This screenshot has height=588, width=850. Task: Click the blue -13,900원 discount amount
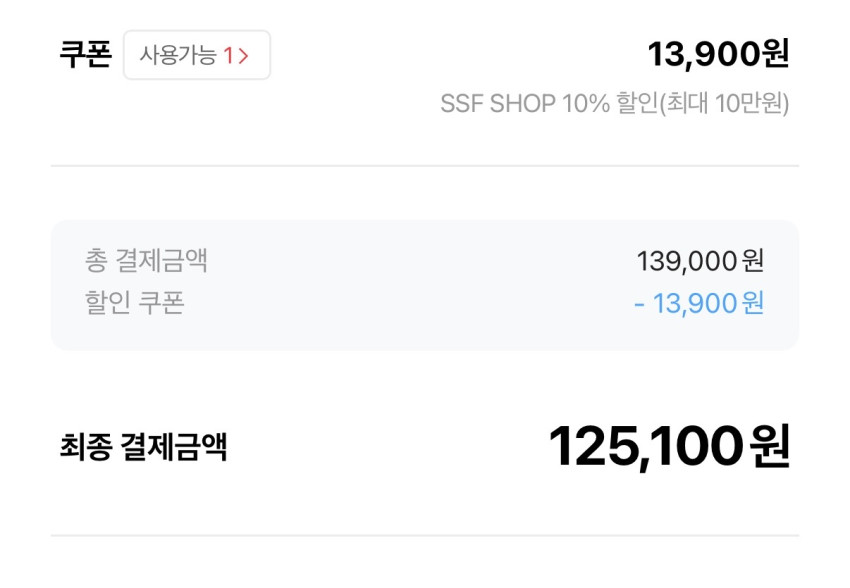pyautogui.click(x=700, y=302)
